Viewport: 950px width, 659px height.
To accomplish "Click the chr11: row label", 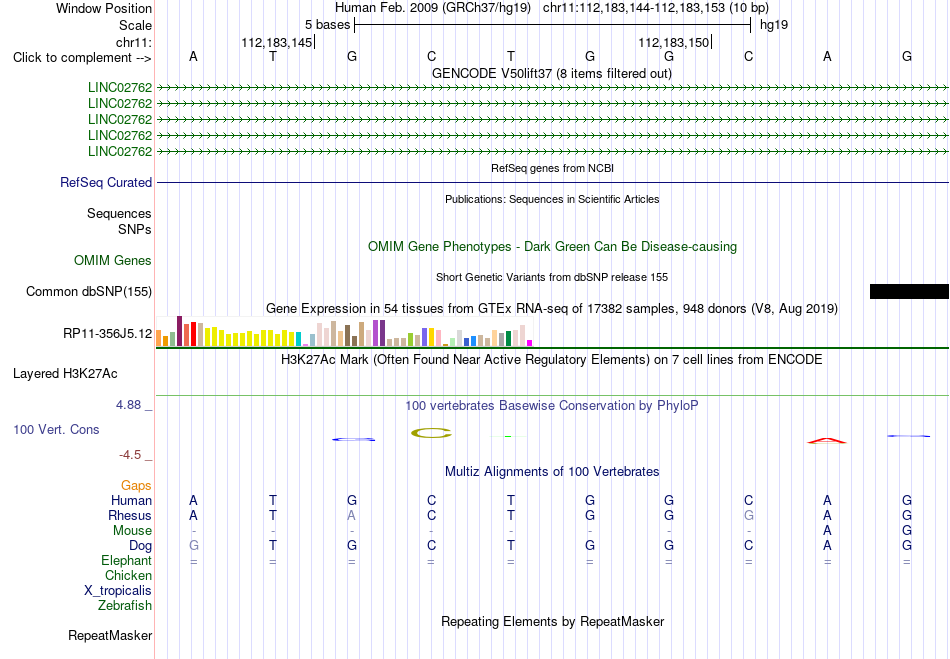I will [134, 42].
